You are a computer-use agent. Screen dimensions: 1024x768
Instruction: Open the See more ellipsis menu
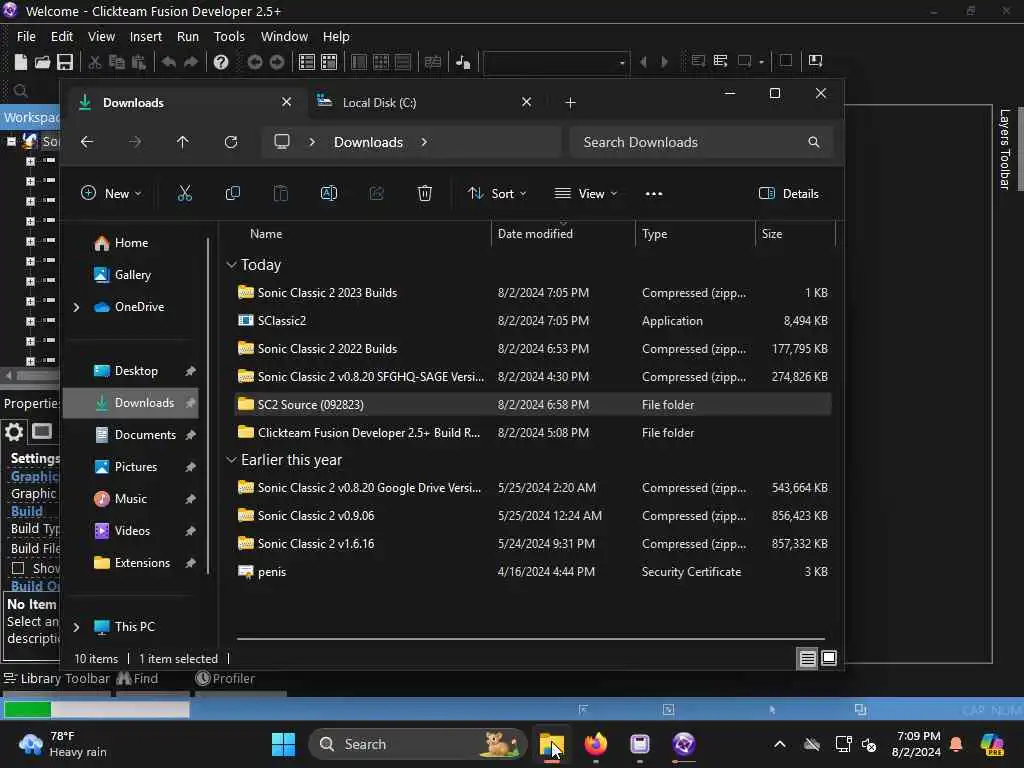point(654,193)
